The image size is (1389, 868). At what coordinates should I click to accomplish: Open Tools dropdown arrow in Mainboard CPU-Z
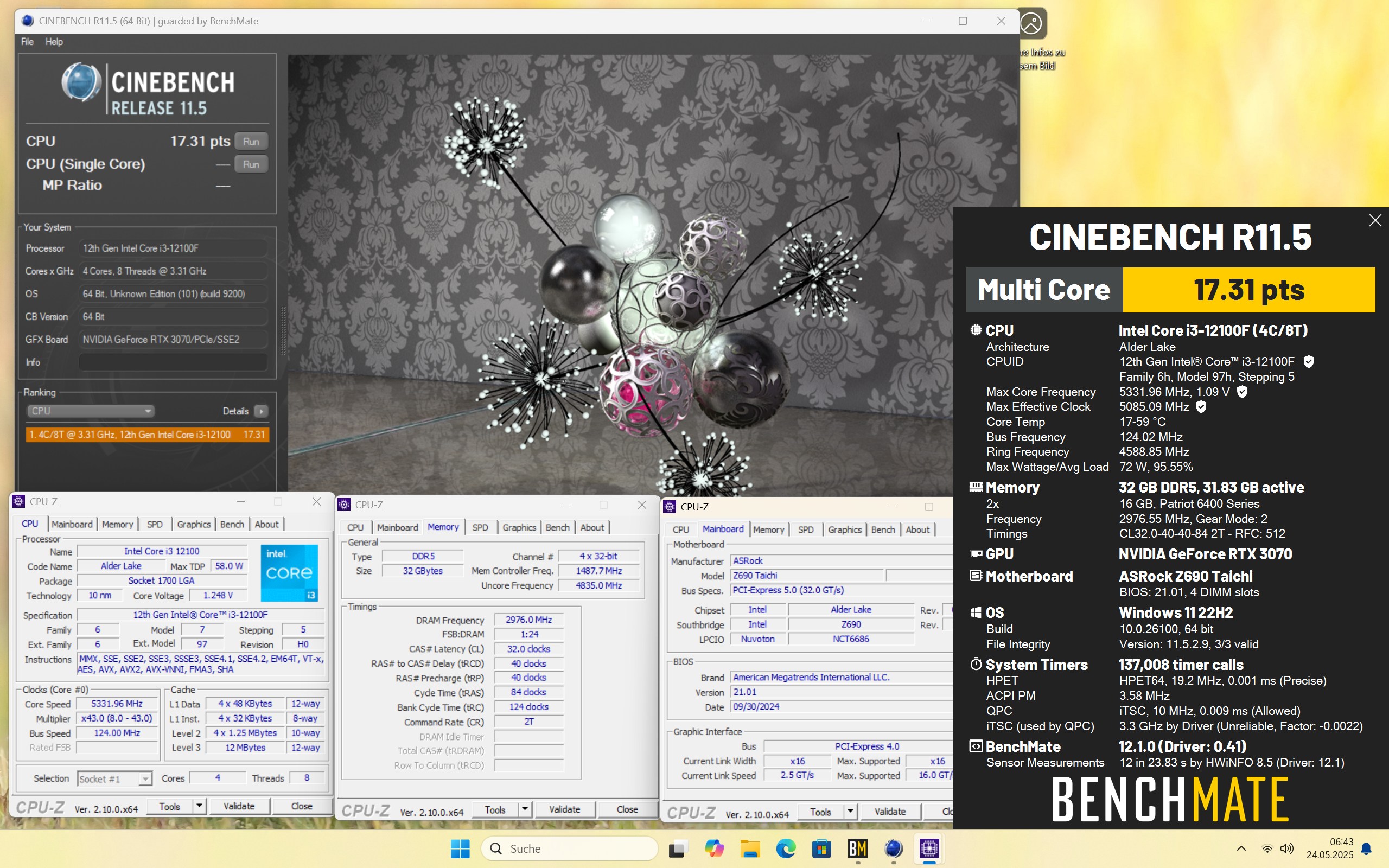coord(850,812)
